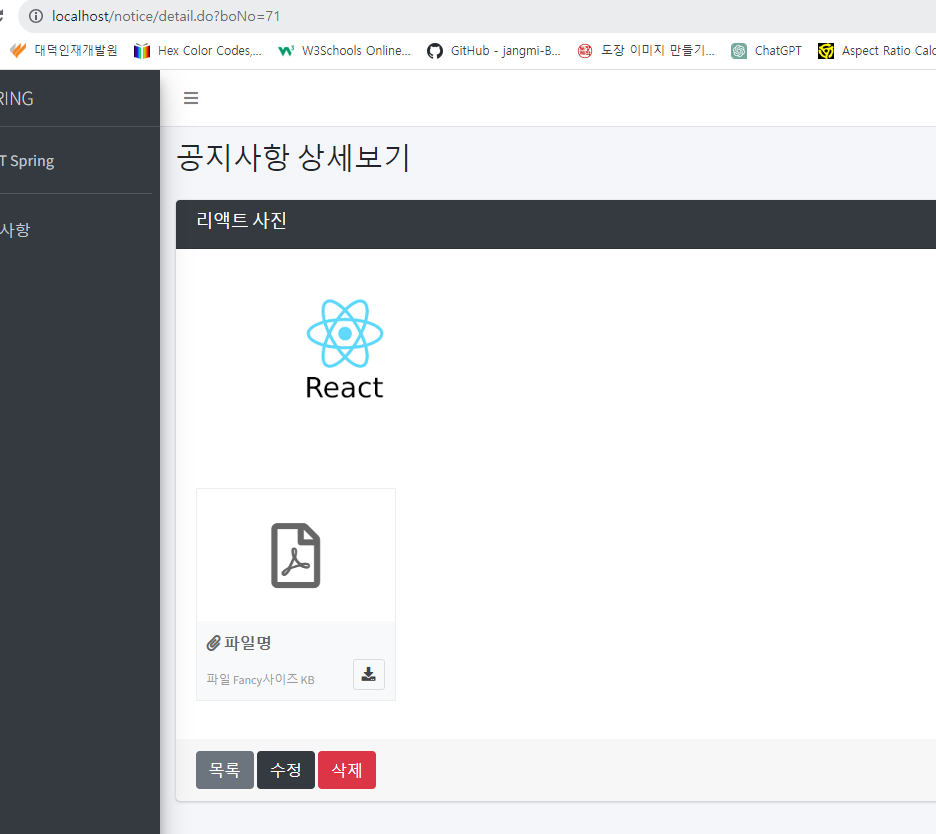Open the 도장 이미지 만들기 bookmark
The width and height of the screenshot is (936, 834).
pos(646,51)
